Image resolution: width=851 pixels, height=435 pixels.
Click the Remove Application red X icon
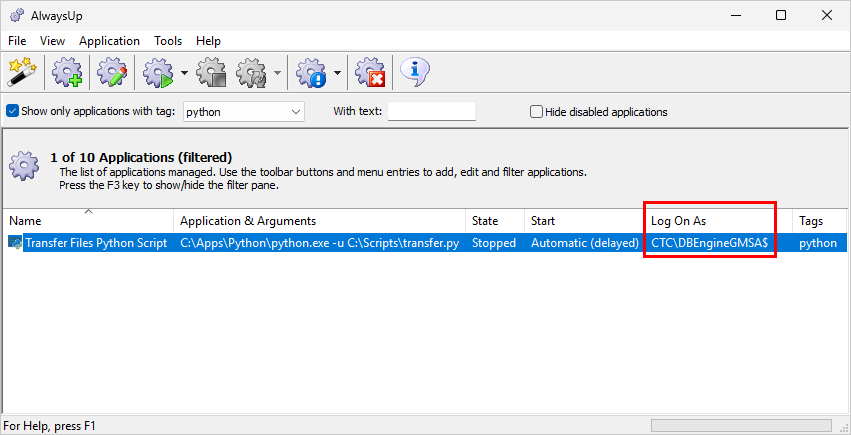[371, 72]
